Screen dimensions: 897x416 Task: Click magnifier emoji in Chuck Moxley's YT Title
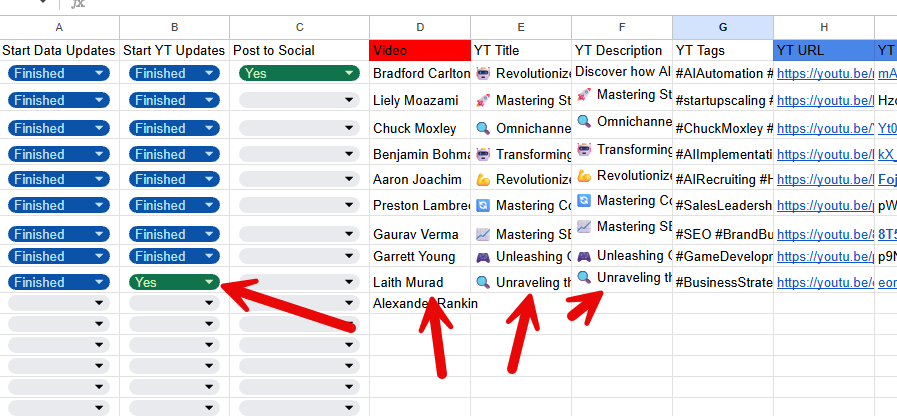point(483,128)
